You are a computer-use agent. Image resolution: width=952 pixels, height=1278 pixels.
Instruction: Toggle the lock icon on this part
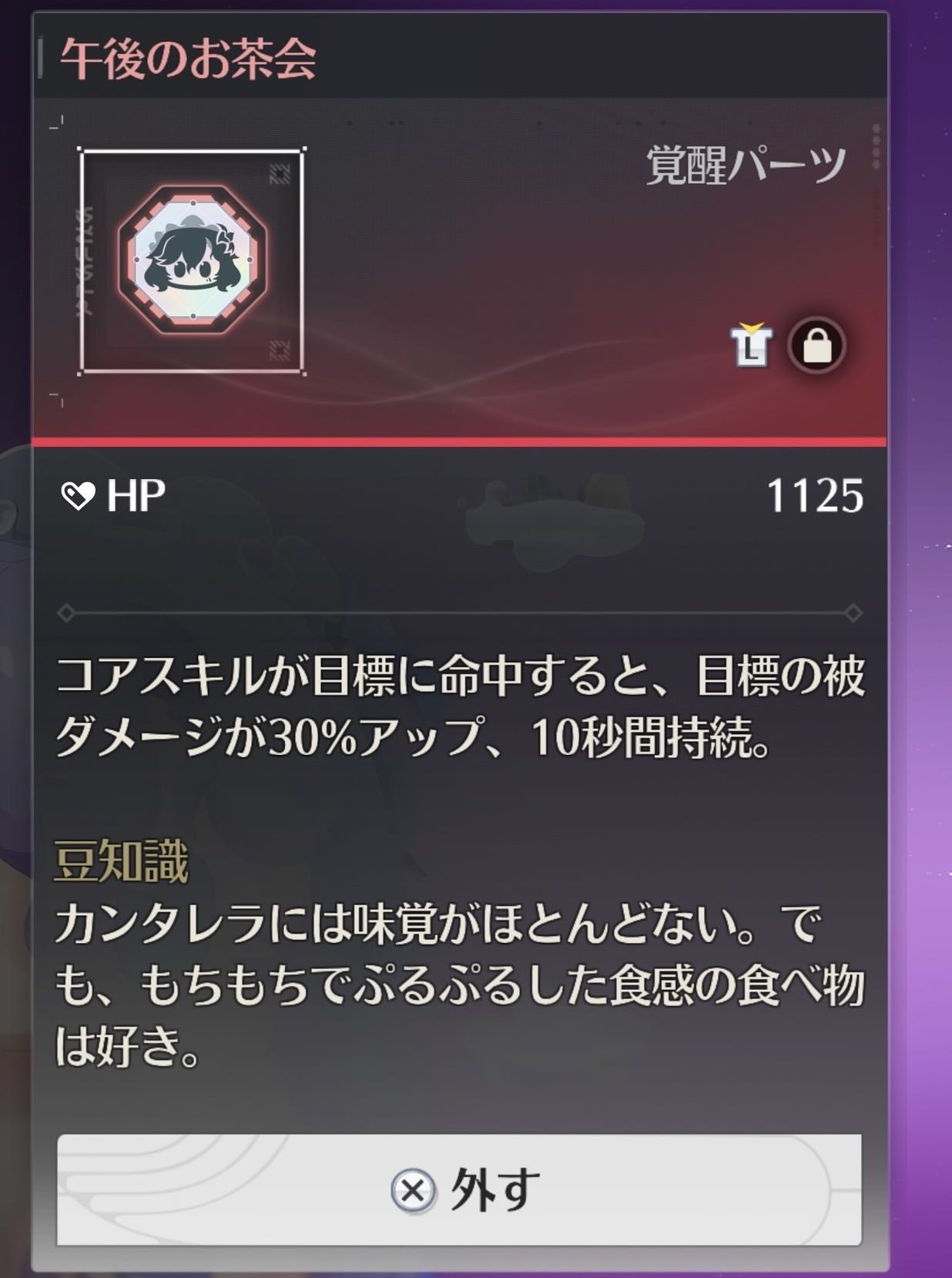tap(816, 346)
